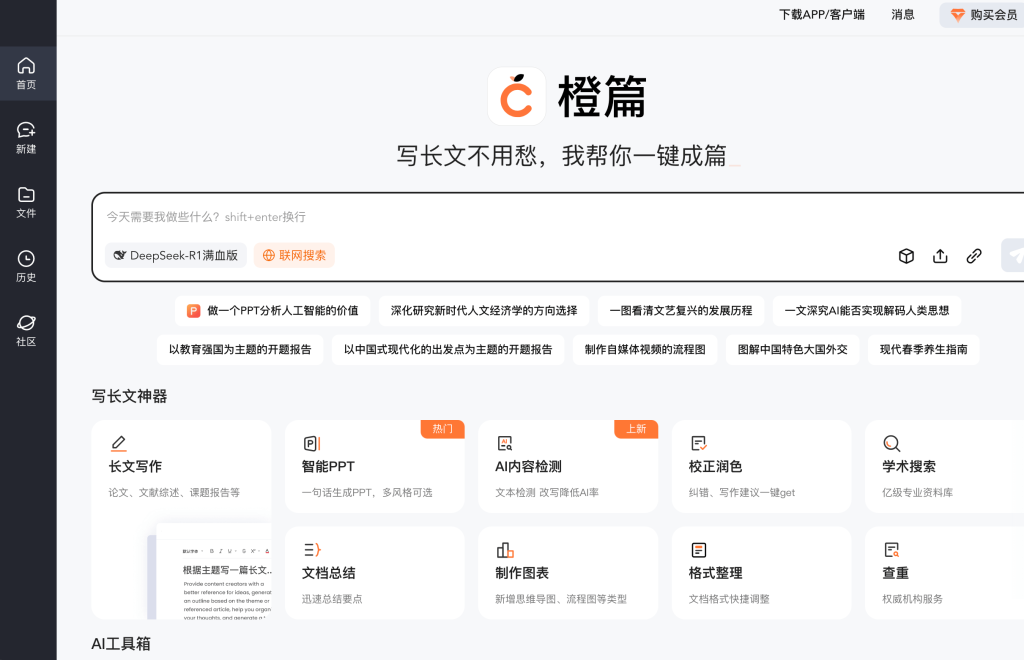The height and width of the screenshot is (660, 1024).
Task: Click the AI内容检测 card title
Action: (x=528, y=467)
